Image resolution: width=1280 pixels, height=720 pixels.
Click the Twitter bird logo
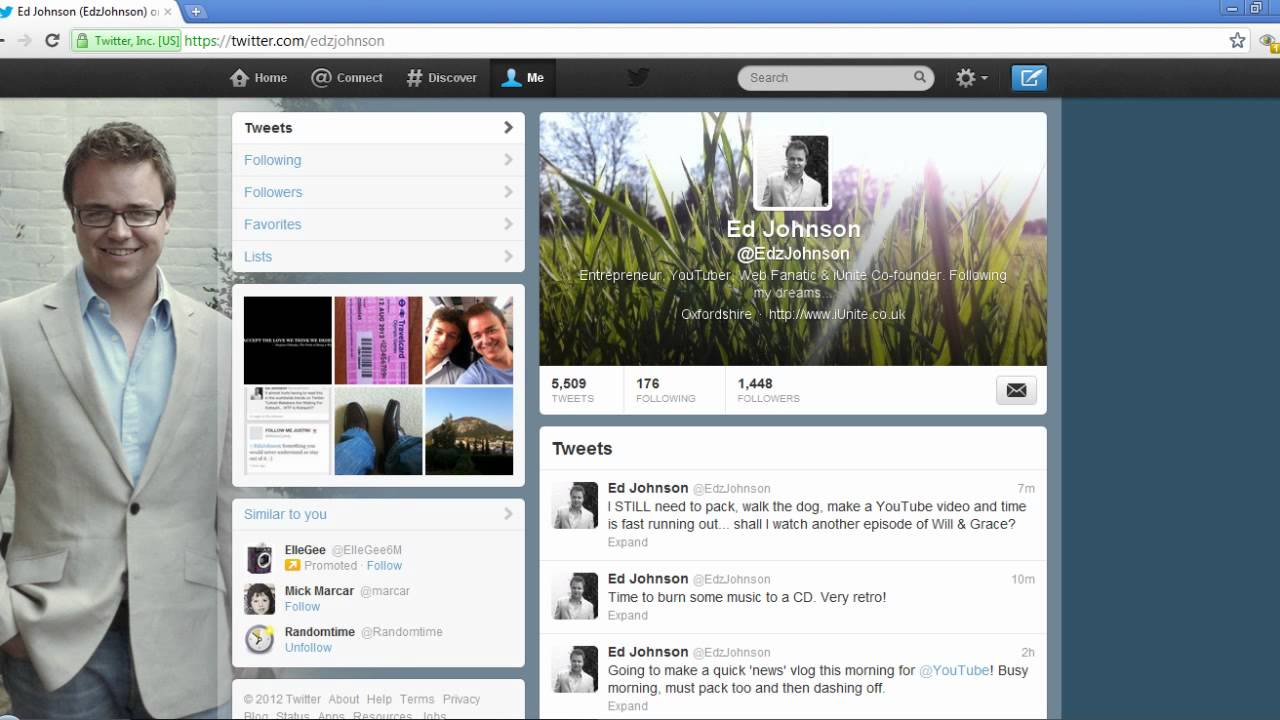click(x=638, y=78)
